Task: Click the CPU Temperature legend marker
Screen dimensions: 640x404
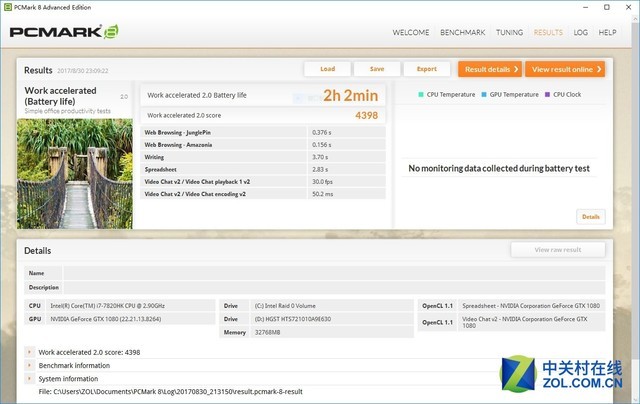Action: click(420, 94)
